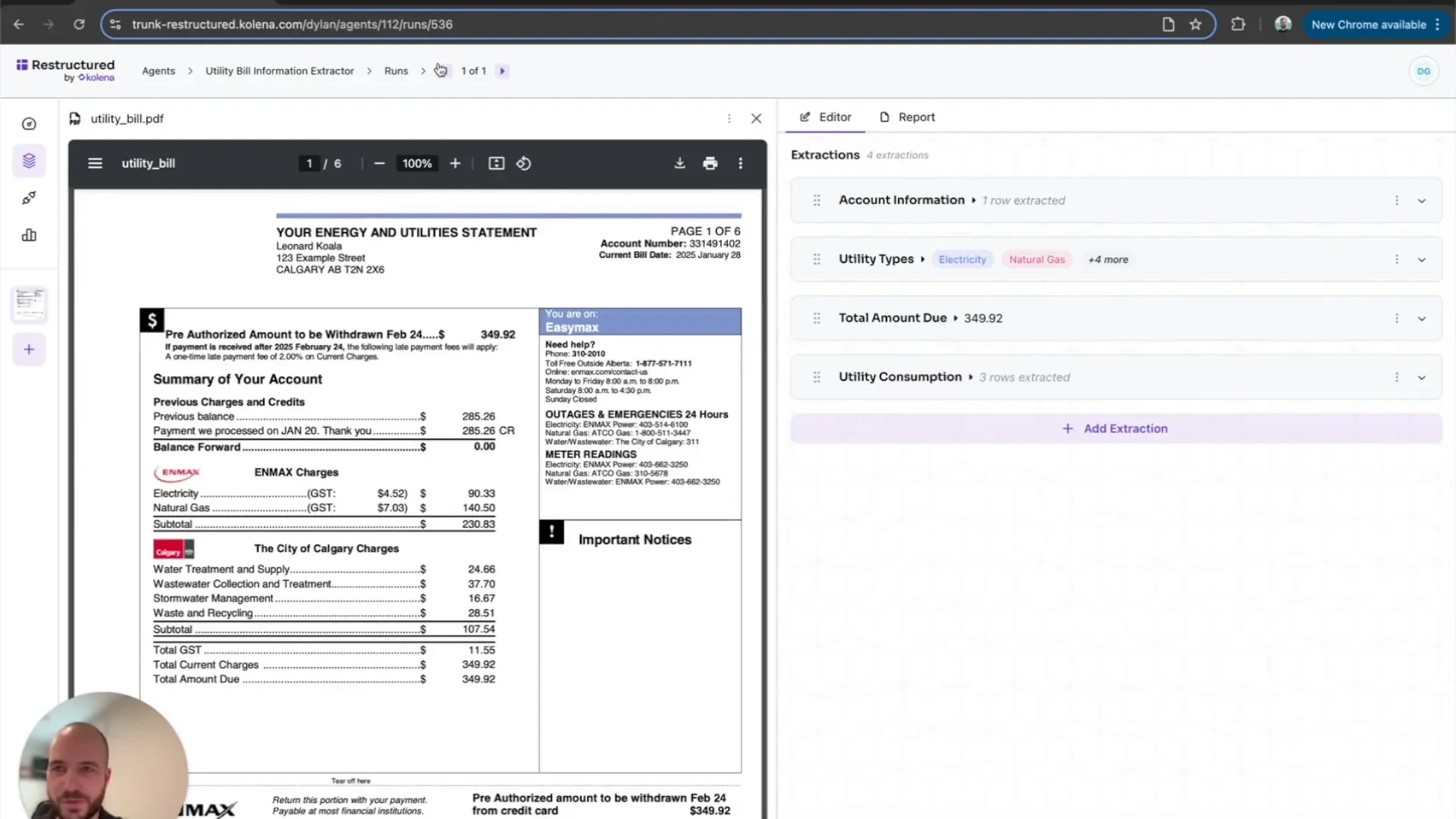The height and width of the screenshot is (819, 1456).
Task: Click the Add Extraction button
Action: [x=1115, y=428]
